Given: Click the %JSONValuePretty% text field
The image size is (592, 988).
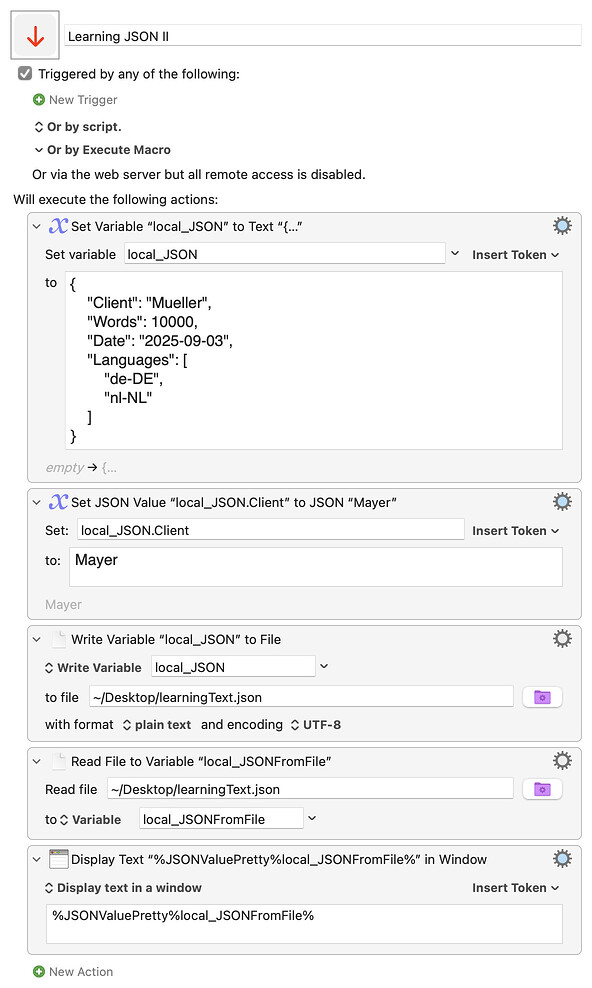Looking at the screenshot, I should coord(304,924).
